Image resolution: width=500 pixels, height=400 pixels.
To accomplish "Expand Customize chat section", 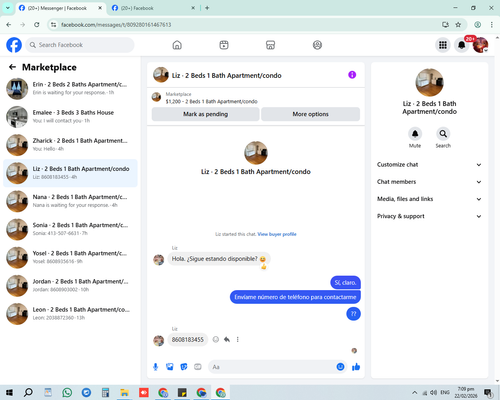I will (x=429, y=165).
